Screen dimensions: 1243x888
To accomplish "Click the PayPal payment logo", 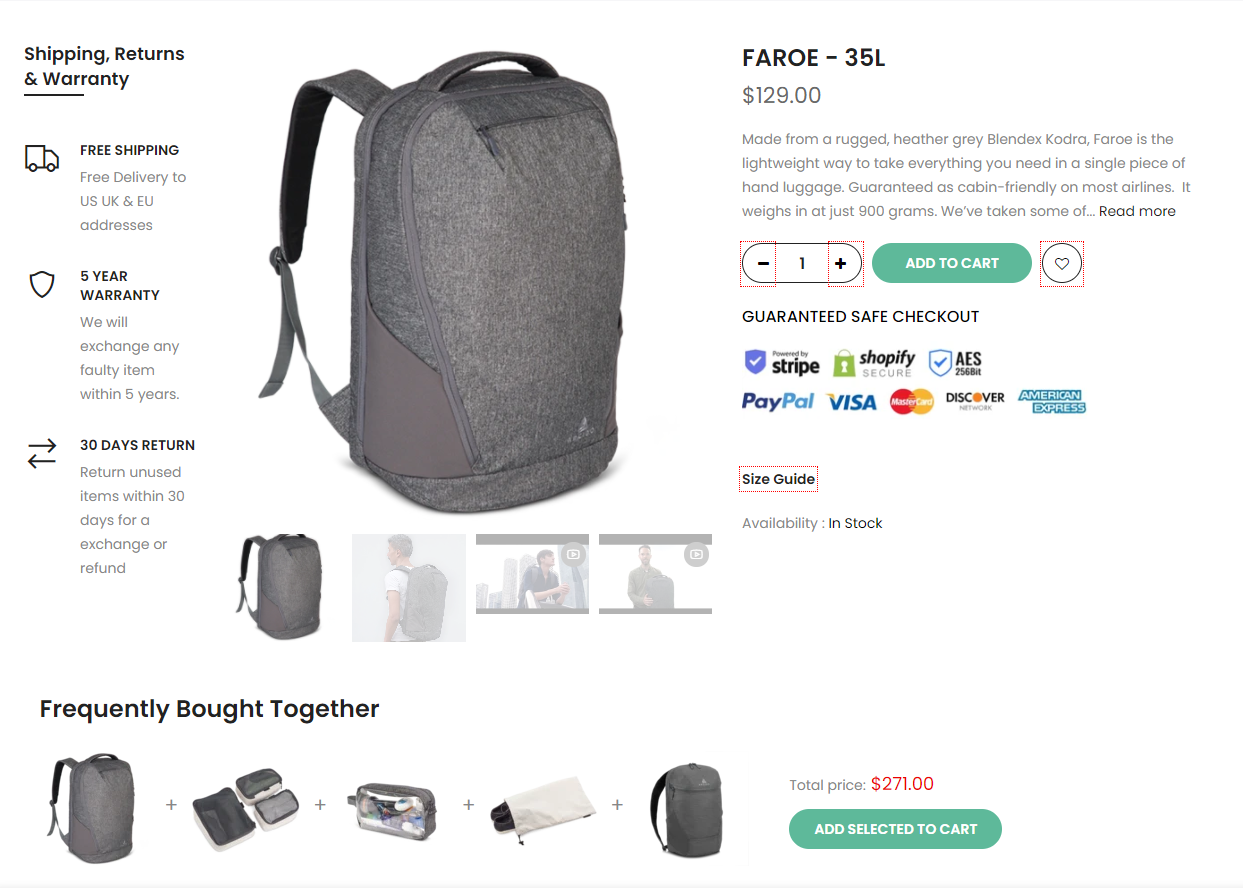I will (x=778, y=402).
